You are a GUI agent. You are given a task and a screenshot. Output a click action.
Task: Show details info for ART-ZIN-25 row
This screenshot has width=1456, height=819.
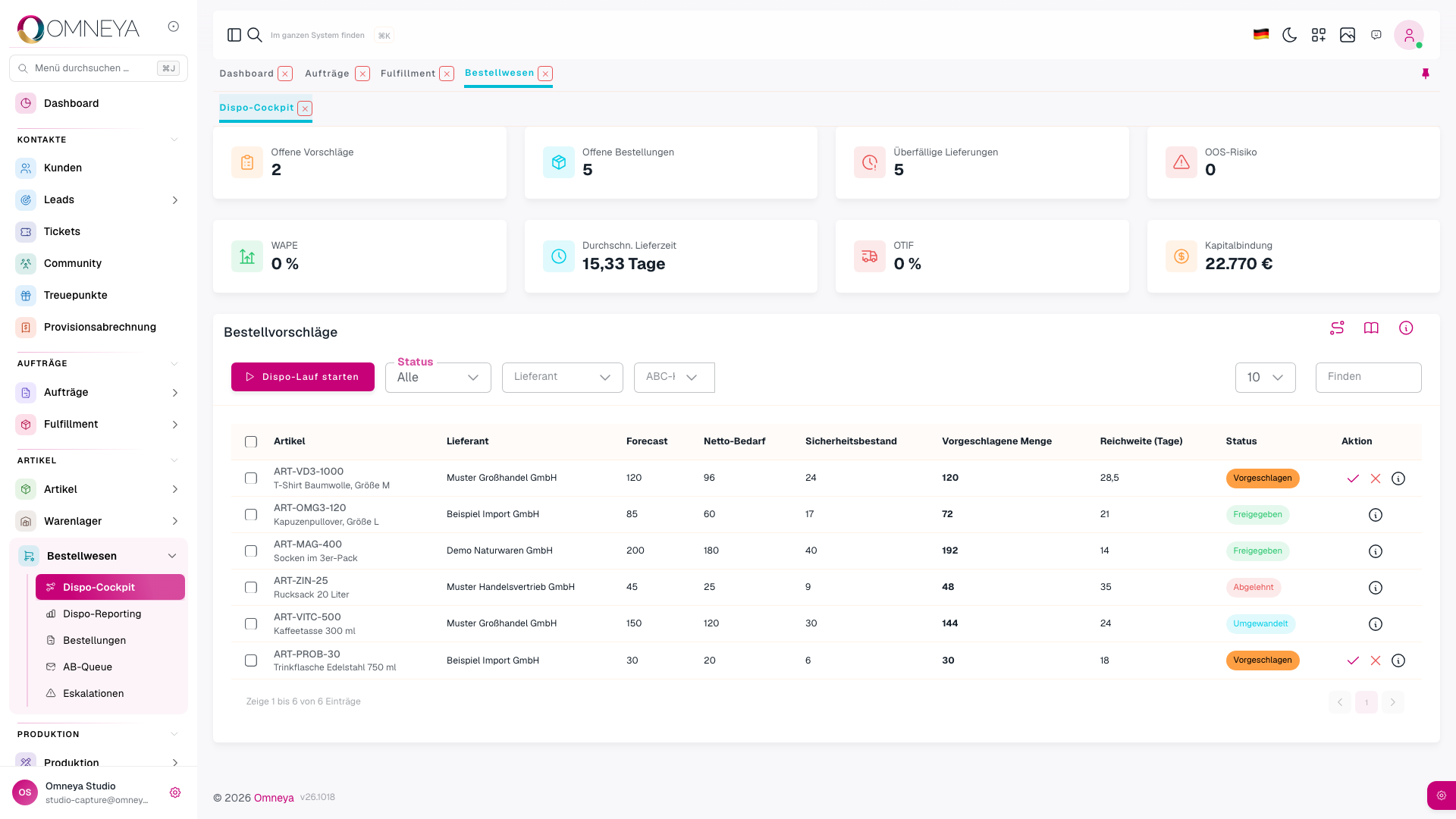pos(1376,588)
